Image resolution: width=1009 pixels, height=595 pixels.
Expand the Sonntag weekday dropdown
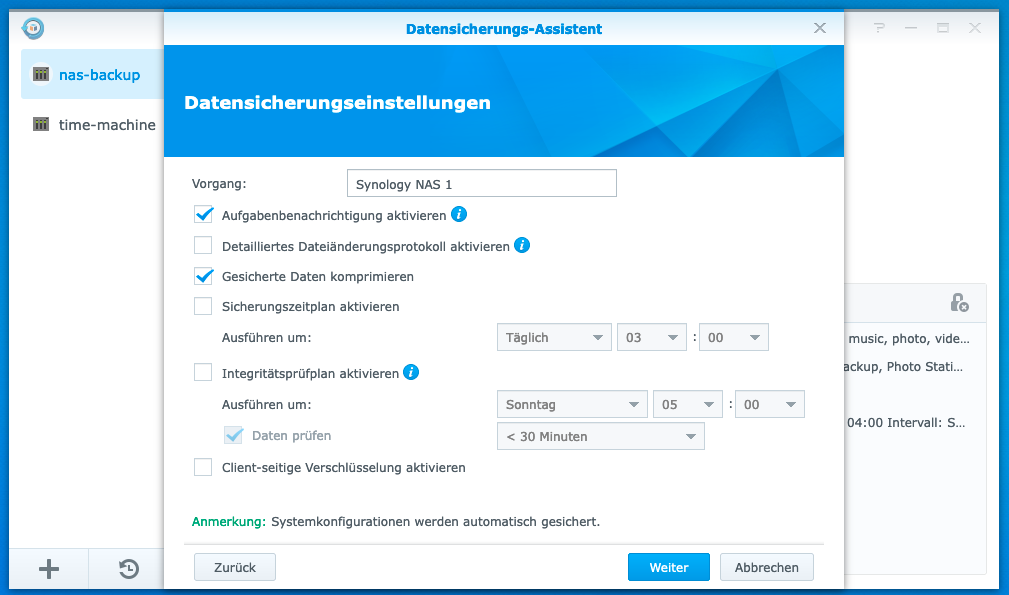[x=571, y=405]
